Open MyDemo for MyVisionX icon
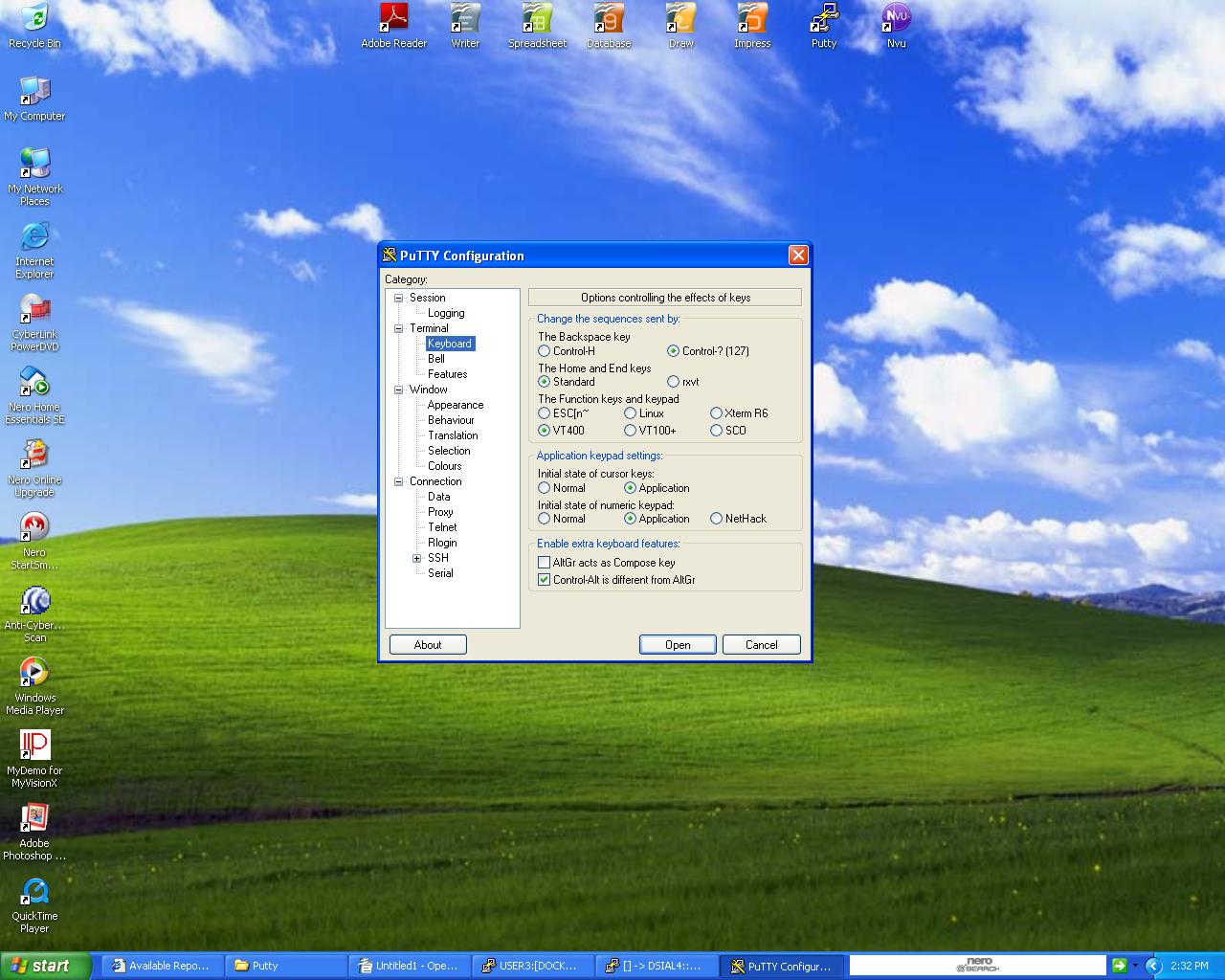This screenshot has width=1225, height=980. click(34, 760)
